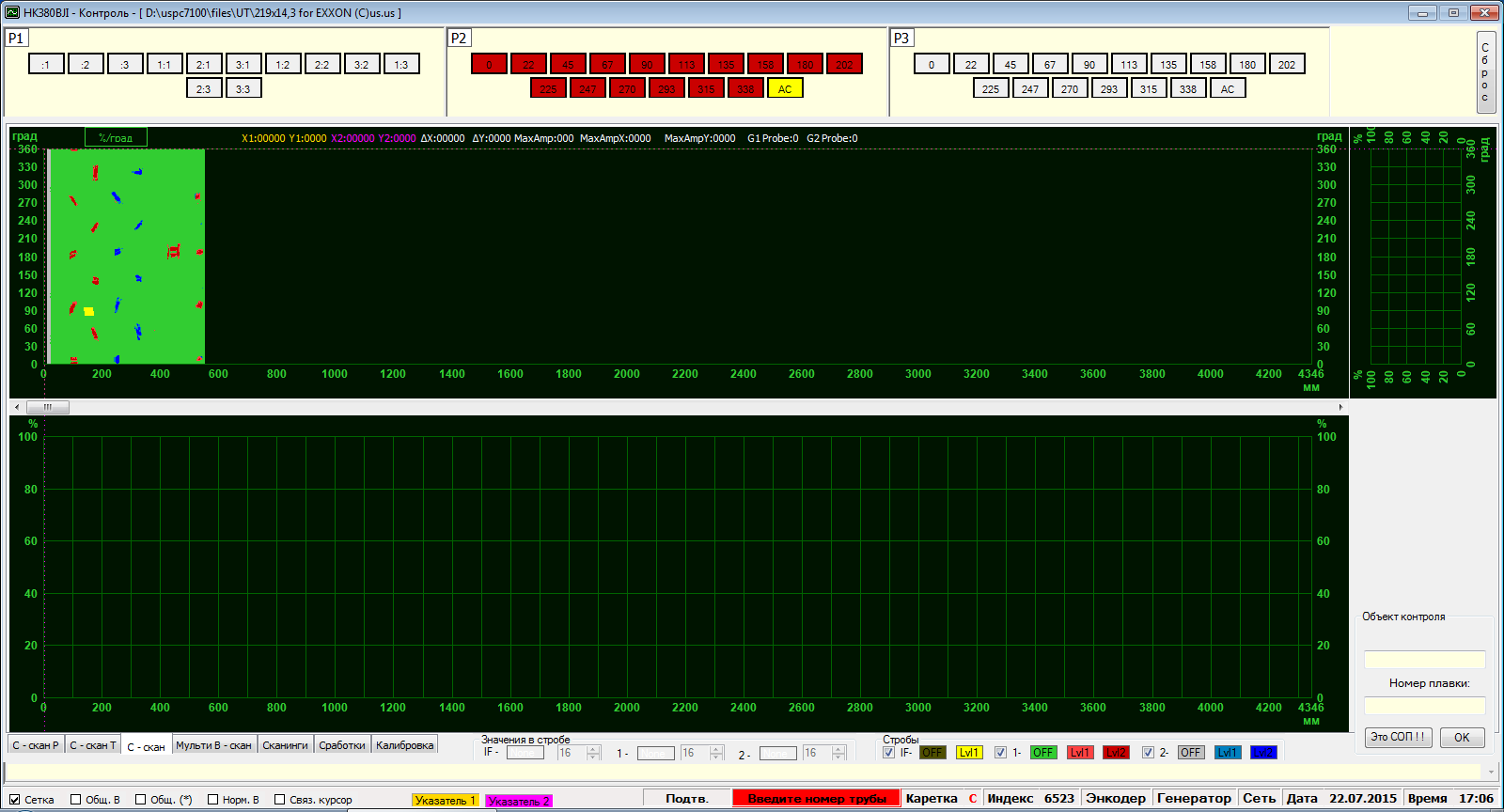Click the vertical Сброс reset button
Image resolution: width=1504 pixels, height=812 pixels.
pos(1485,72)
